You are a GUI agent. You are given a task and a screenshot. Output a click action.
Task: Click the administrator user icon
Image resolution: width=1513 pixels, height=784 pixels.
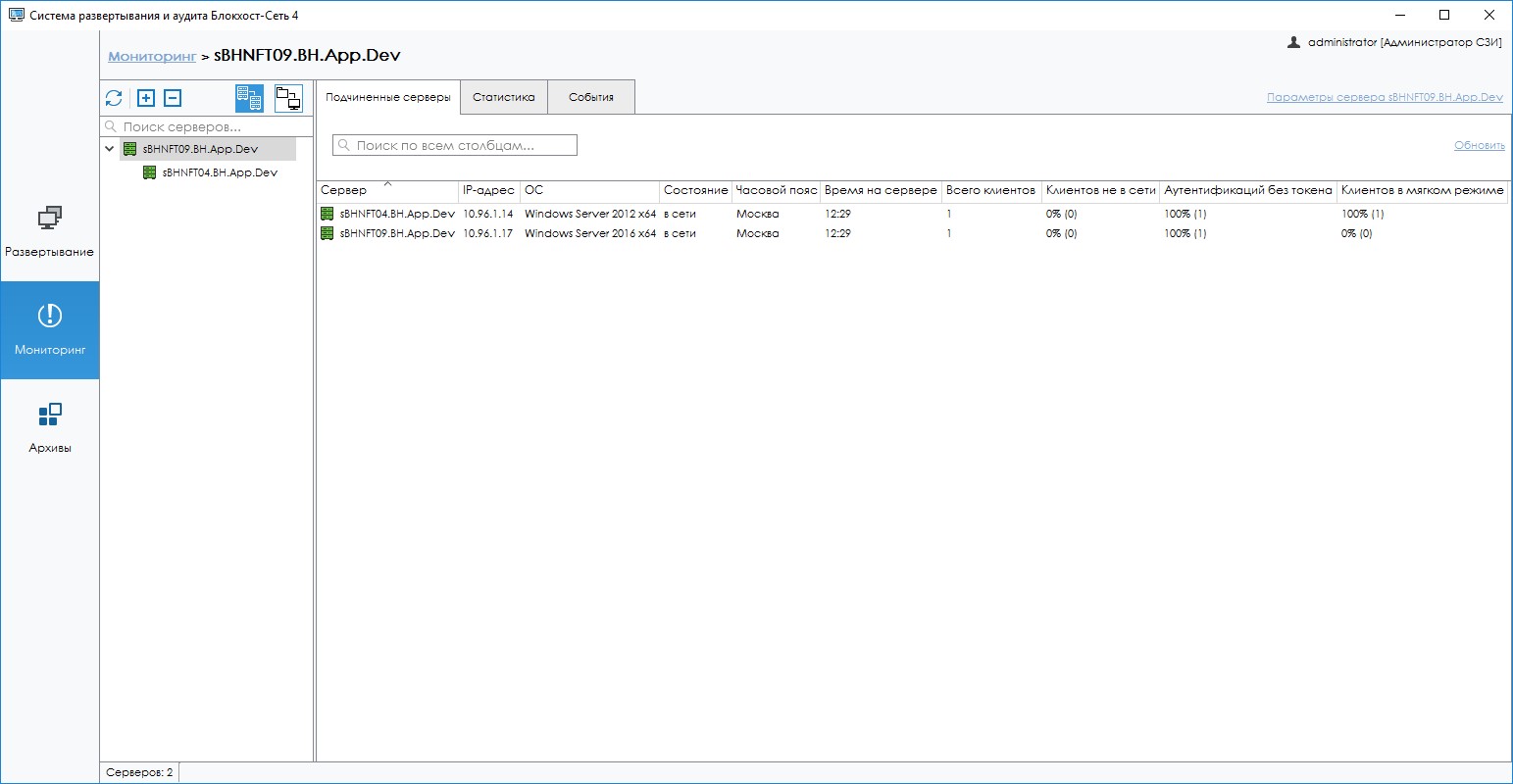[x=1293, y=42]
